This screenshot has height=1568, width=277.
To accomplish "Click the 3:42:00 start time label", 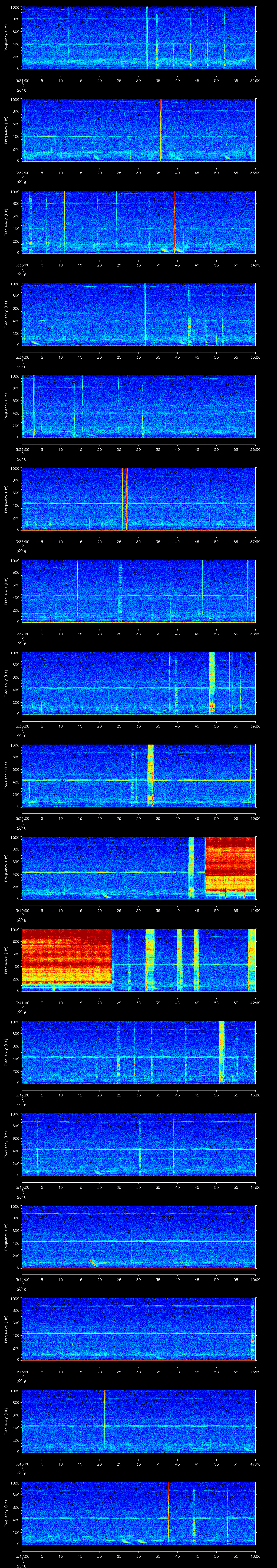I will pyautogui.click(x=22, y=1095).
